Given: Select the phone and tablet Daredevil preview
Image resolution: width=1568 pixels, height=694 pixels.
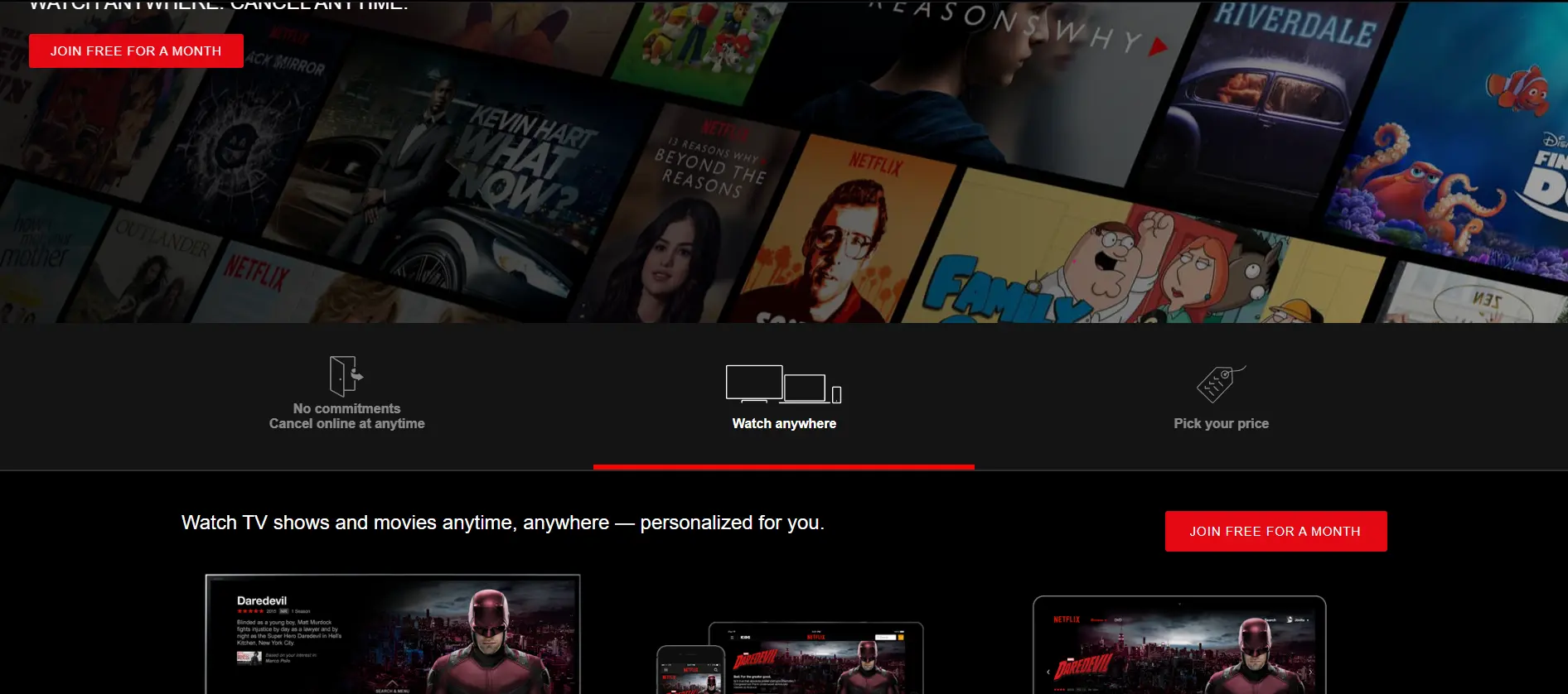Looking at the screenshot, I should [x=790, y=658].
